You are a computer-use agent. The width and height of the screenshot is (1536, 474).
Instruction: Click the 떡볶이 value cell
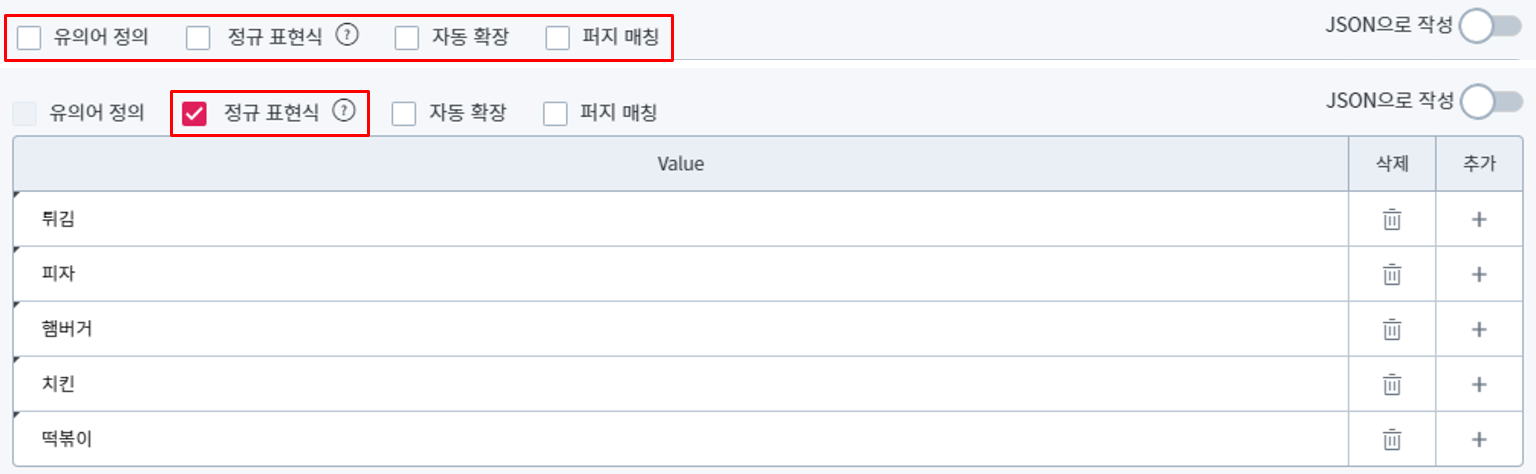tap(680, 439)
